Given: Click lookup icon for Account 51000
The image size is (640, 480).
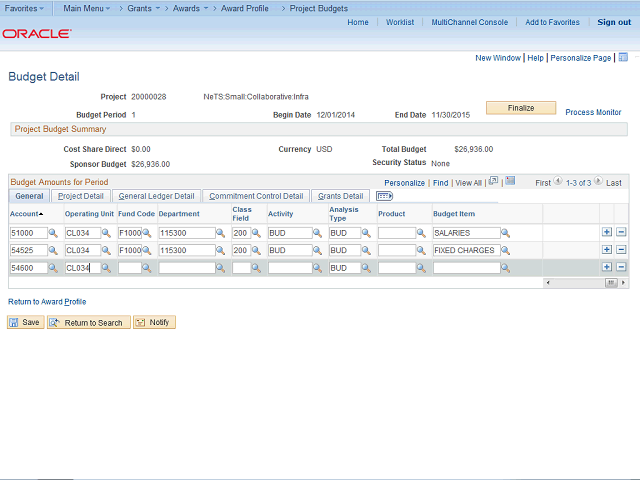Looking at the screenshot, I should coord(54,233).
